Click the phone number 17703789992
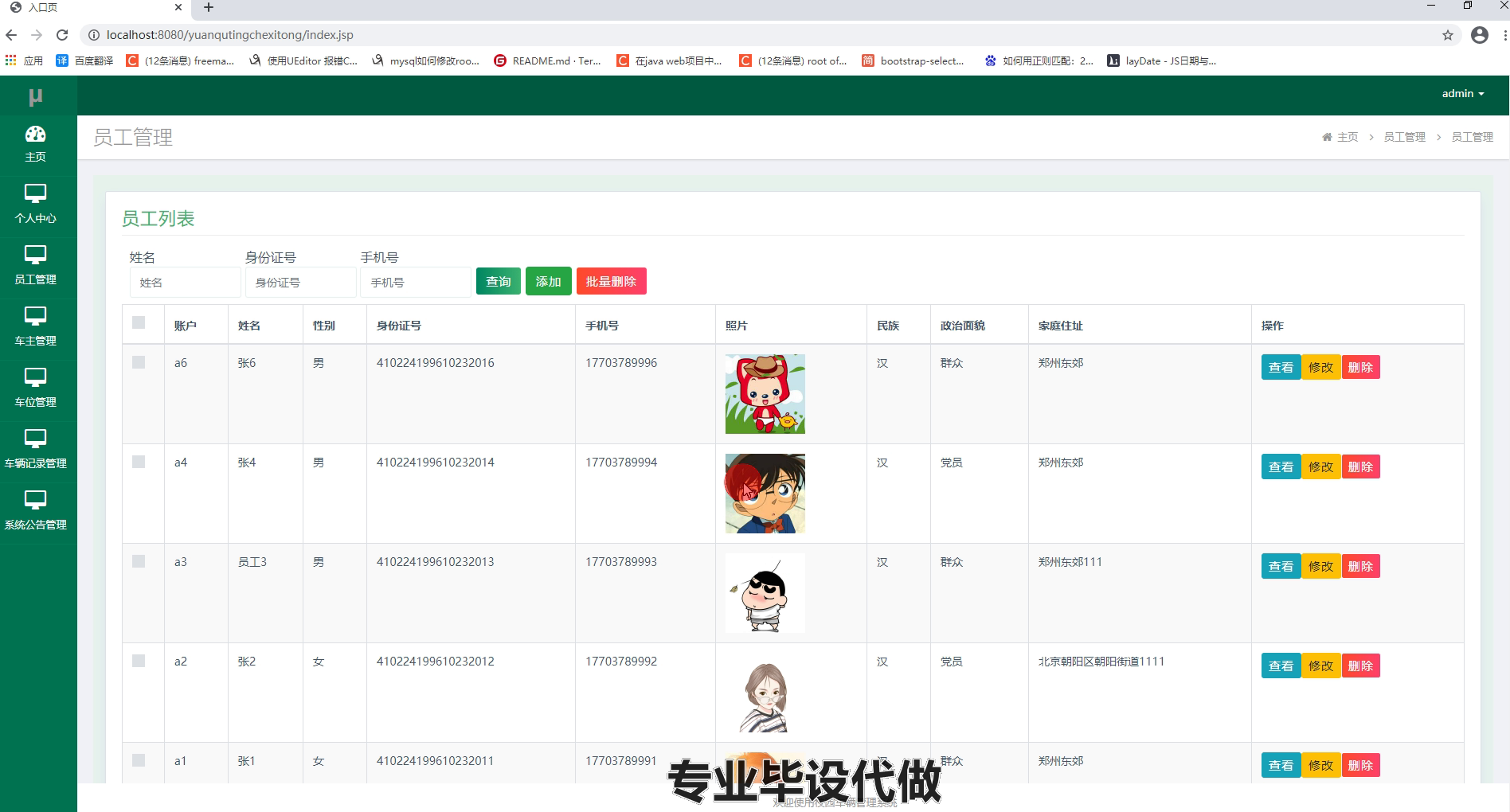Image resolution: width=1510 pixels, height=812 pixels. click(621, 662)
